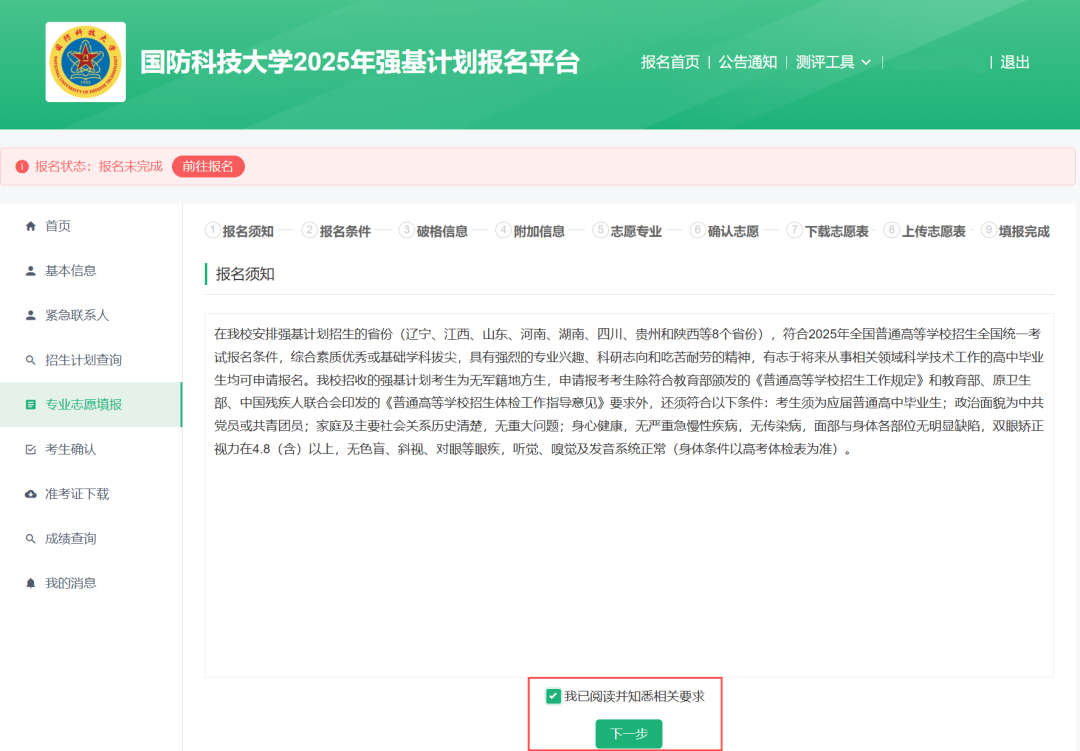
Task: Click the 填报完成 step label
Action: (x=1025, y=232)
